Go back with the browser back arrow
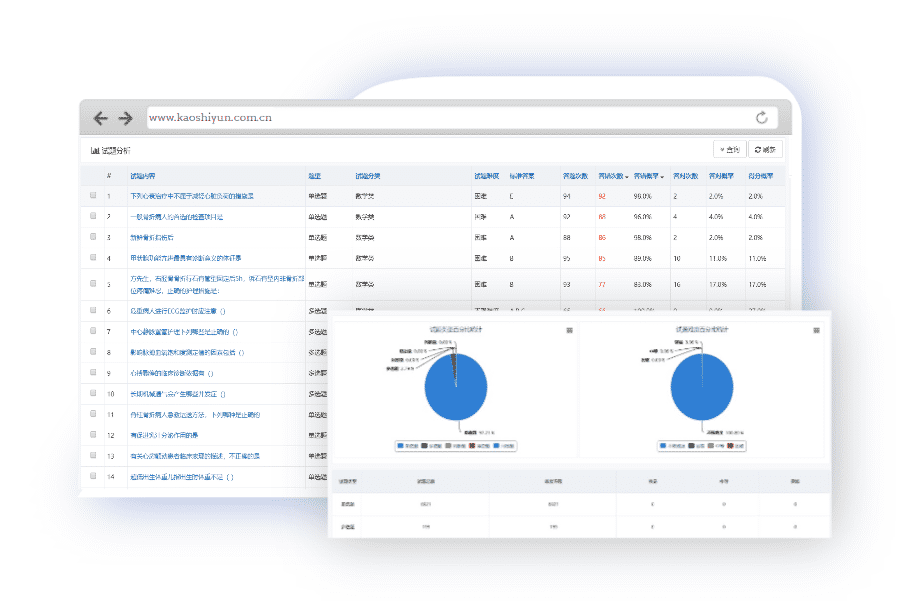Image resolution: width=920 pixels, height=601 pixels. click(x=100, y=119)
